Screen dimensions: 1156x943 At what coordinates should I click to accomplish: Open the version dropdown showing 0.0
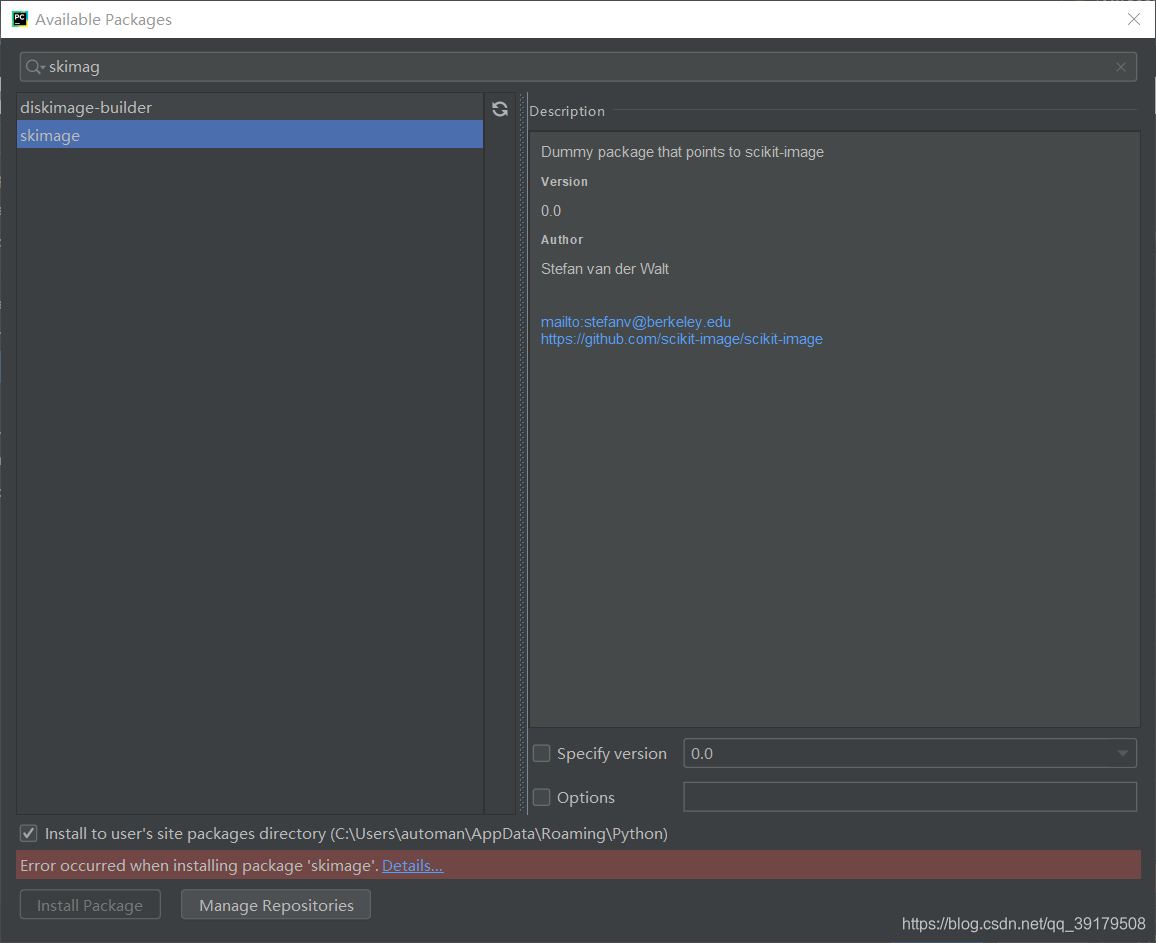pos(910,754)
